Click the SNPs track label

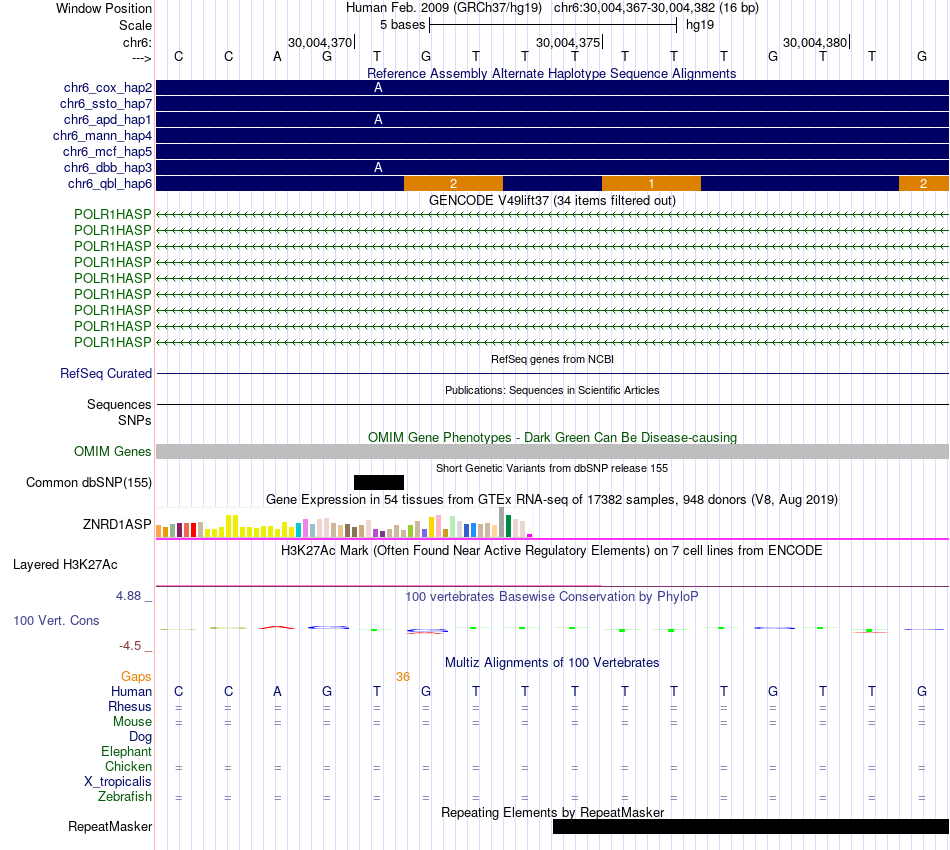135,420
